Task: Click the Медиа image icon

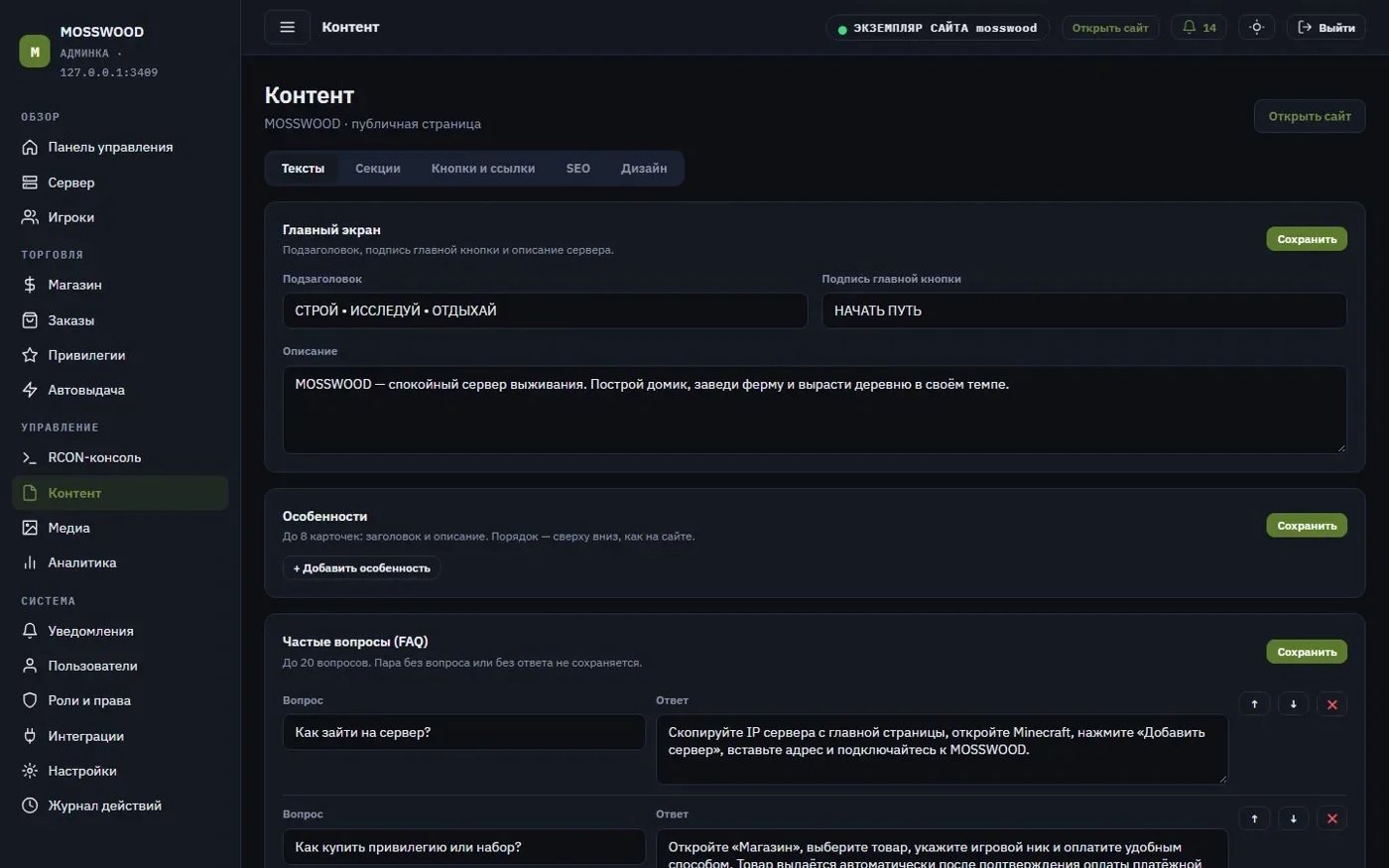Action: click(30, 528)
